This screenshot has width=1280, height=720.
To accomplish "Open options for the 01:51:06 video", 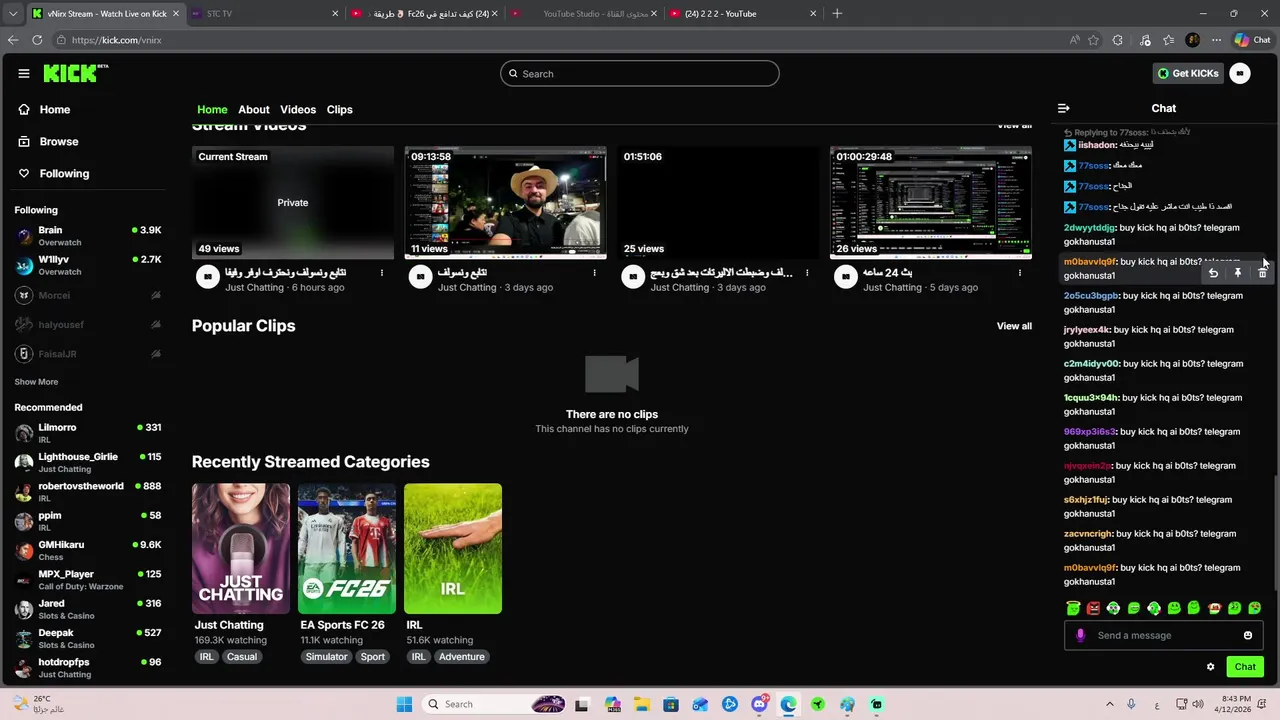I will [807, 273].
